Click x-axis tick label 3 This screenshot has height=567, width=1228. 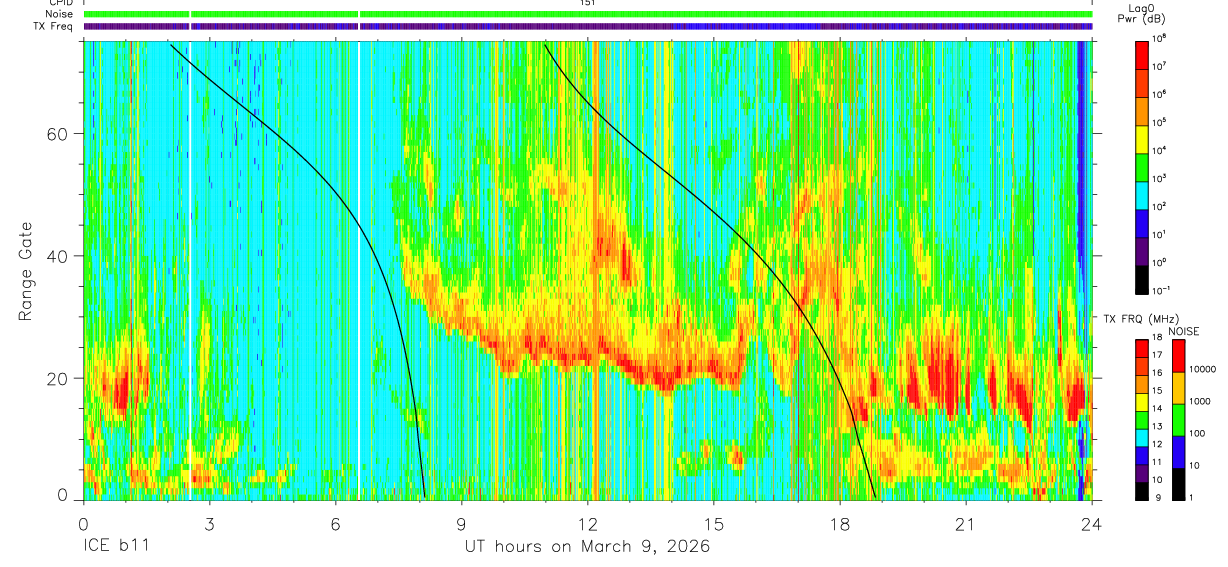pos(210,523)
